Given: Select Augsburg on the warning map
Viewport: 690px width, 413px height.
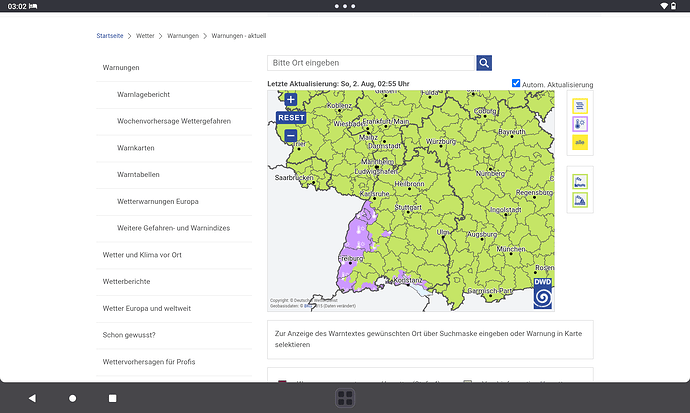Looking at the screenshot, I should point(481,234).
